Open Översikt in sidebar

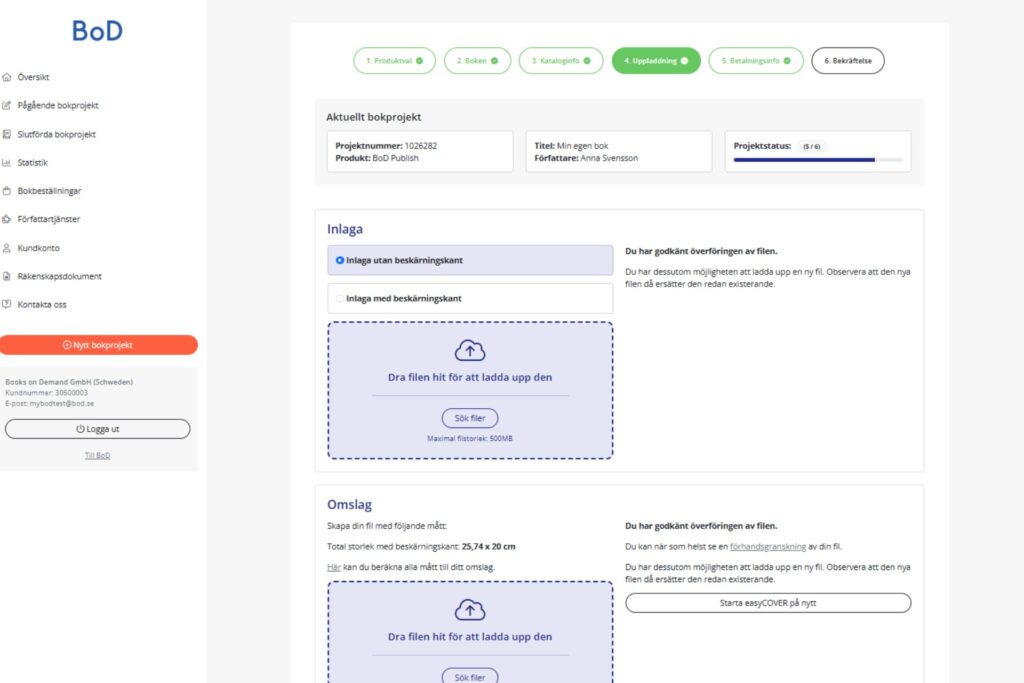coord(33,77)
